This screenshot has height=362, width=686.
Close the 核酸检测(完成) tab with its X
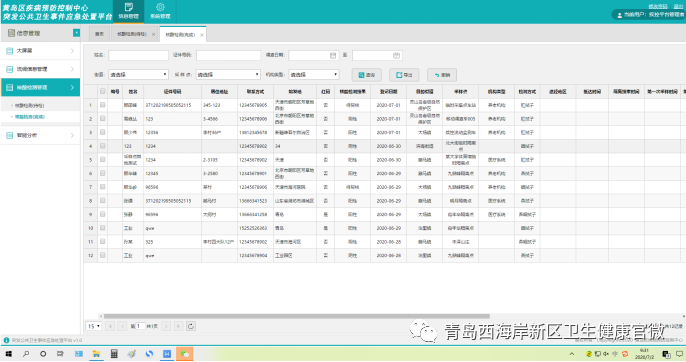[x=202, y=35]
